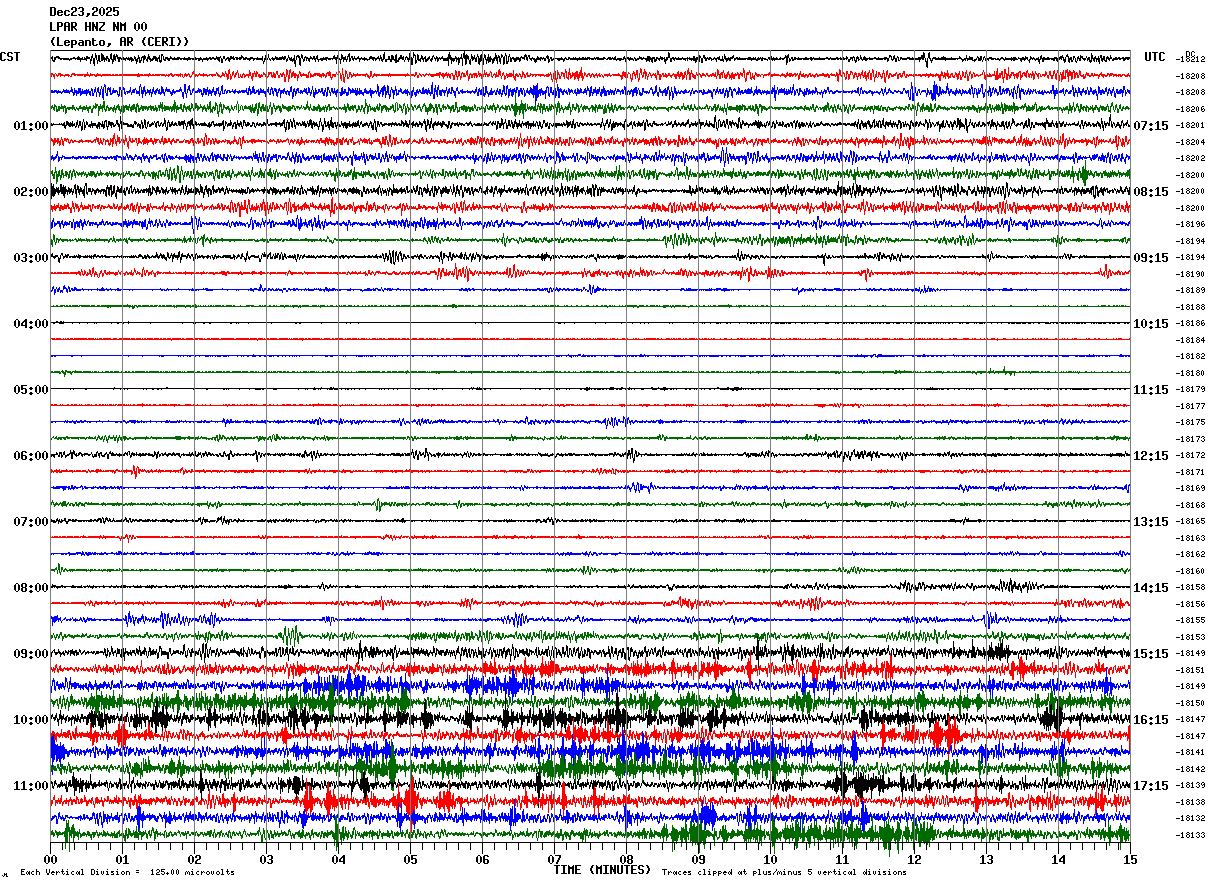Click the 17:15 UTC time label

(1152, 786)
